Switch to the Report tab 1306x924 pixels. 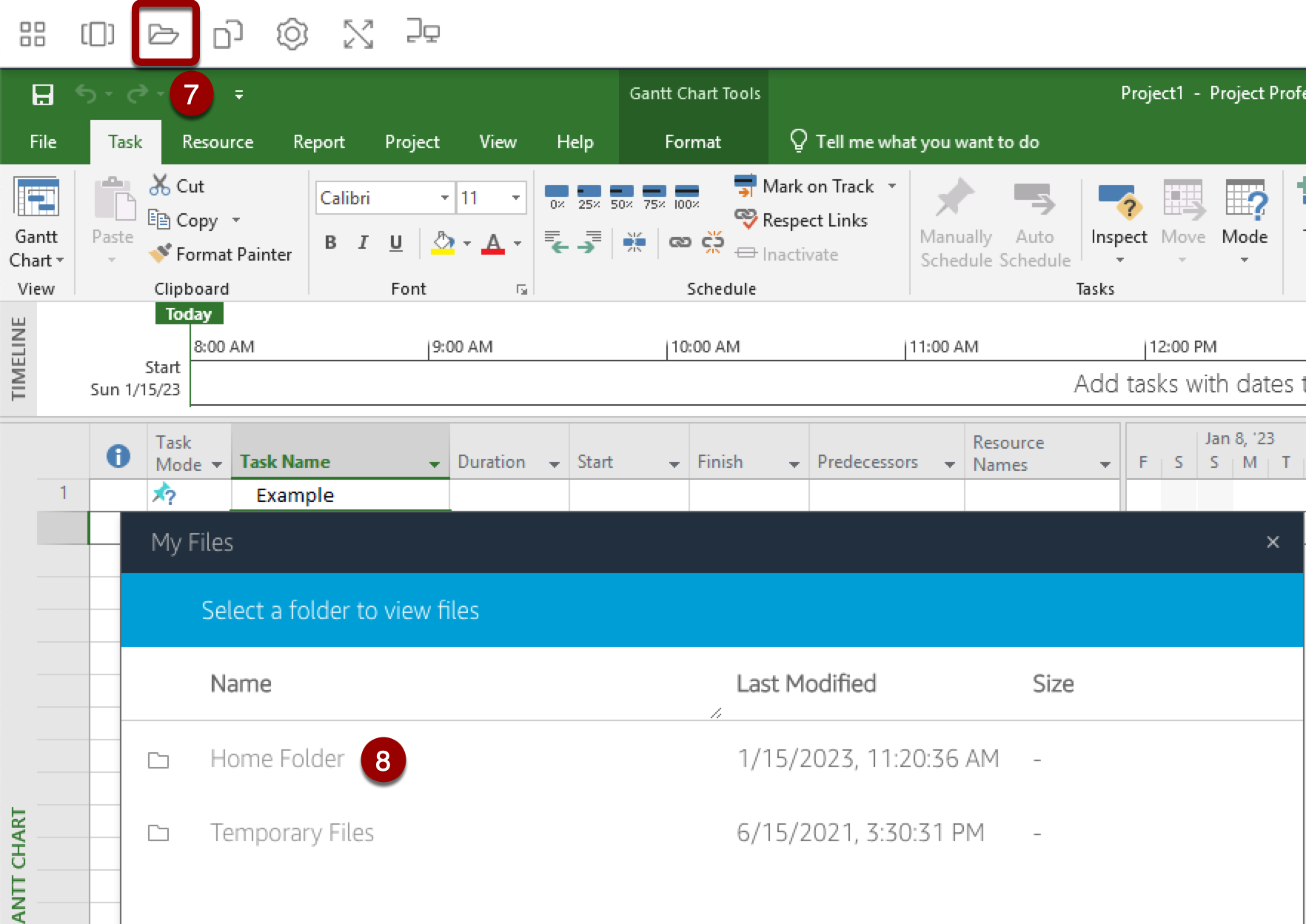point(319,142)
